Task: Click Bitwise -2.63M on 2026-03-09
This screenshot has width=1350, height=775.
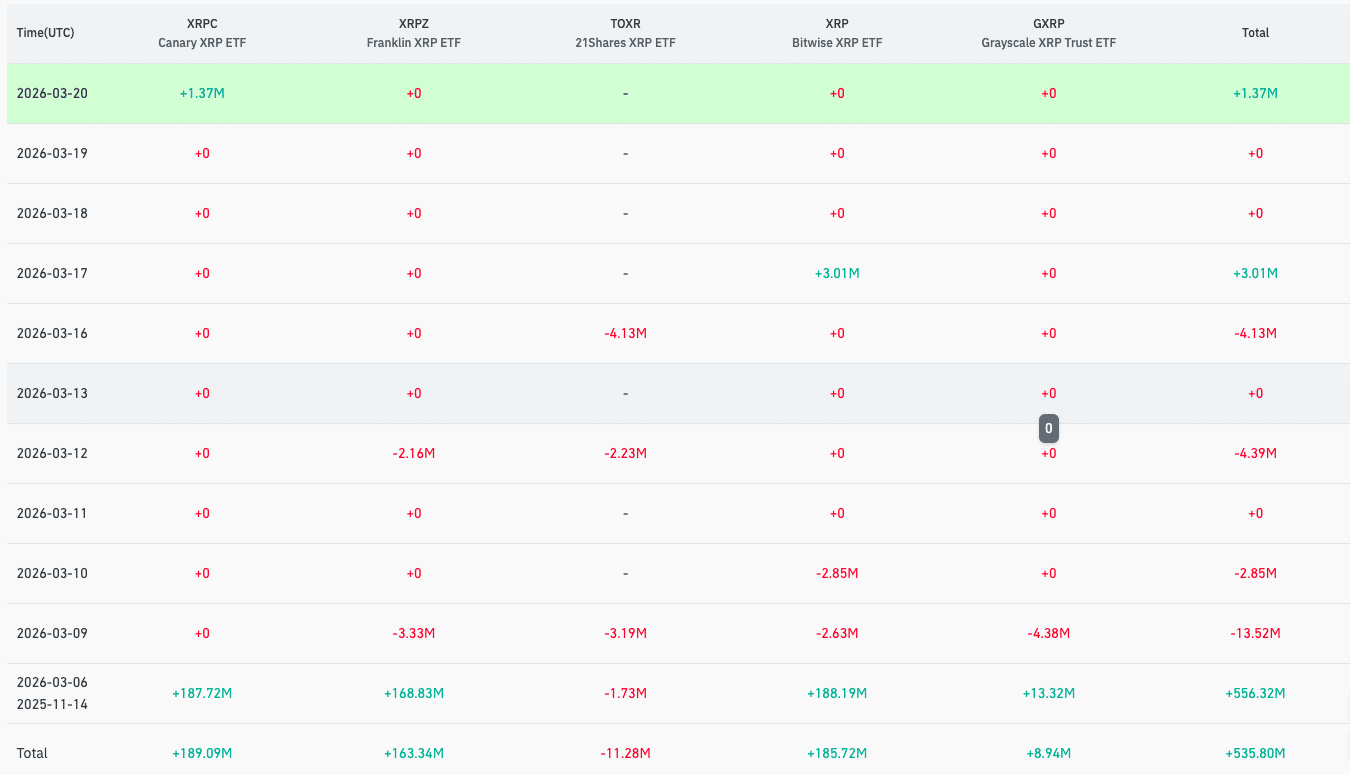Action: pos(837,633)
